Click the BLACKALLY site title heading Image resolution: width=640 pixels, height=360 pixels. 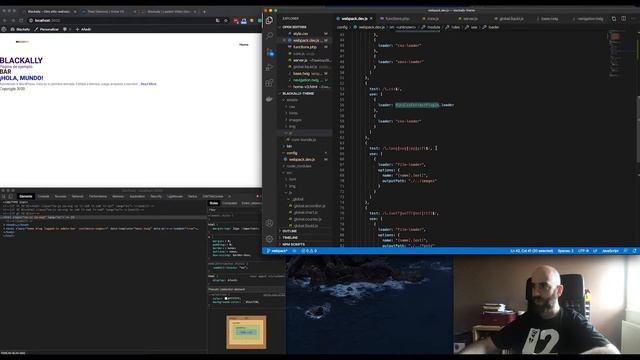pos(21,60)
